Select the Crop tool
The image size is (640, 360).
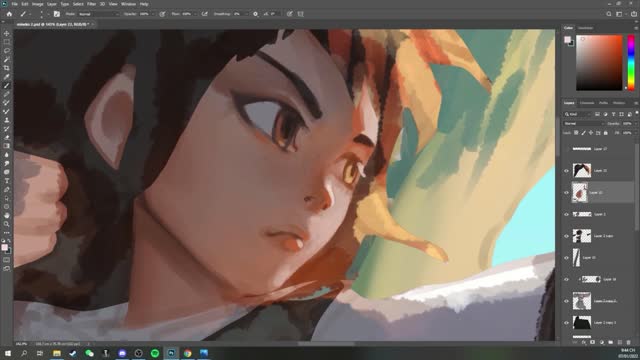pos(7,68)
